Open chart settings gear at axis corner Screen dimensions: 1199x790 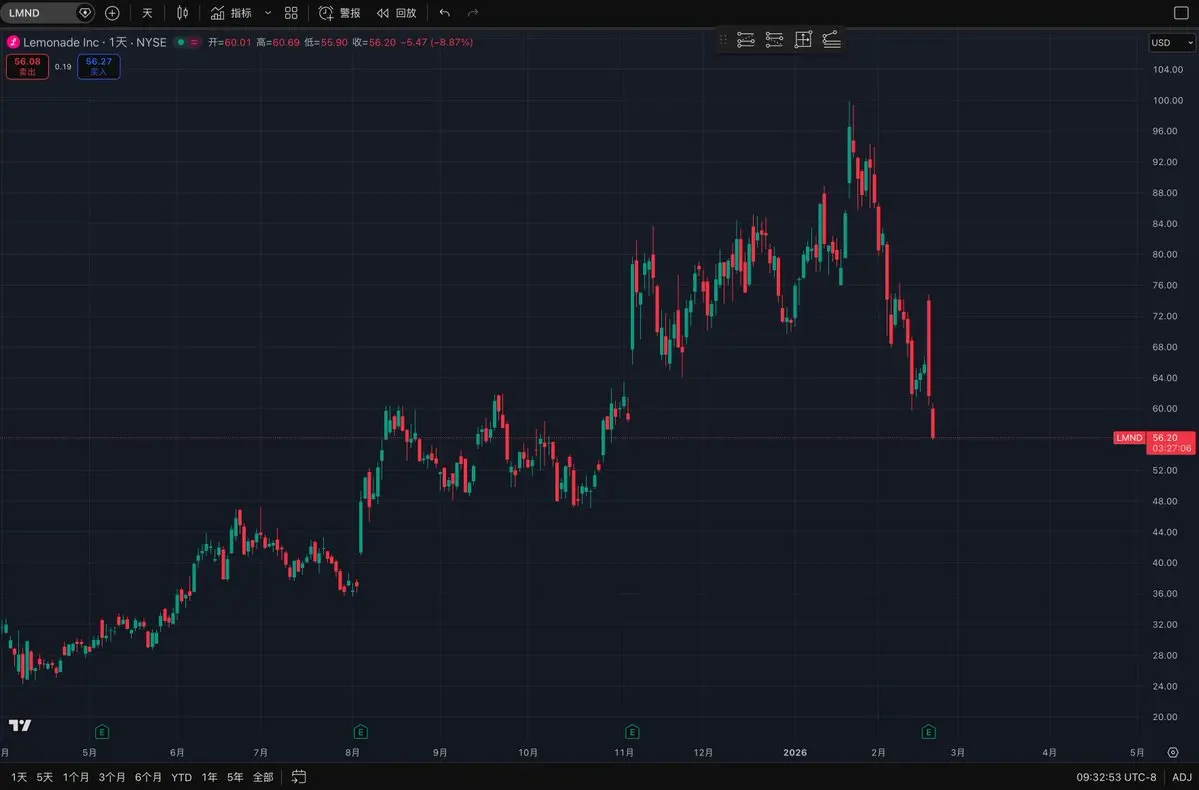tap(1173, 753)
